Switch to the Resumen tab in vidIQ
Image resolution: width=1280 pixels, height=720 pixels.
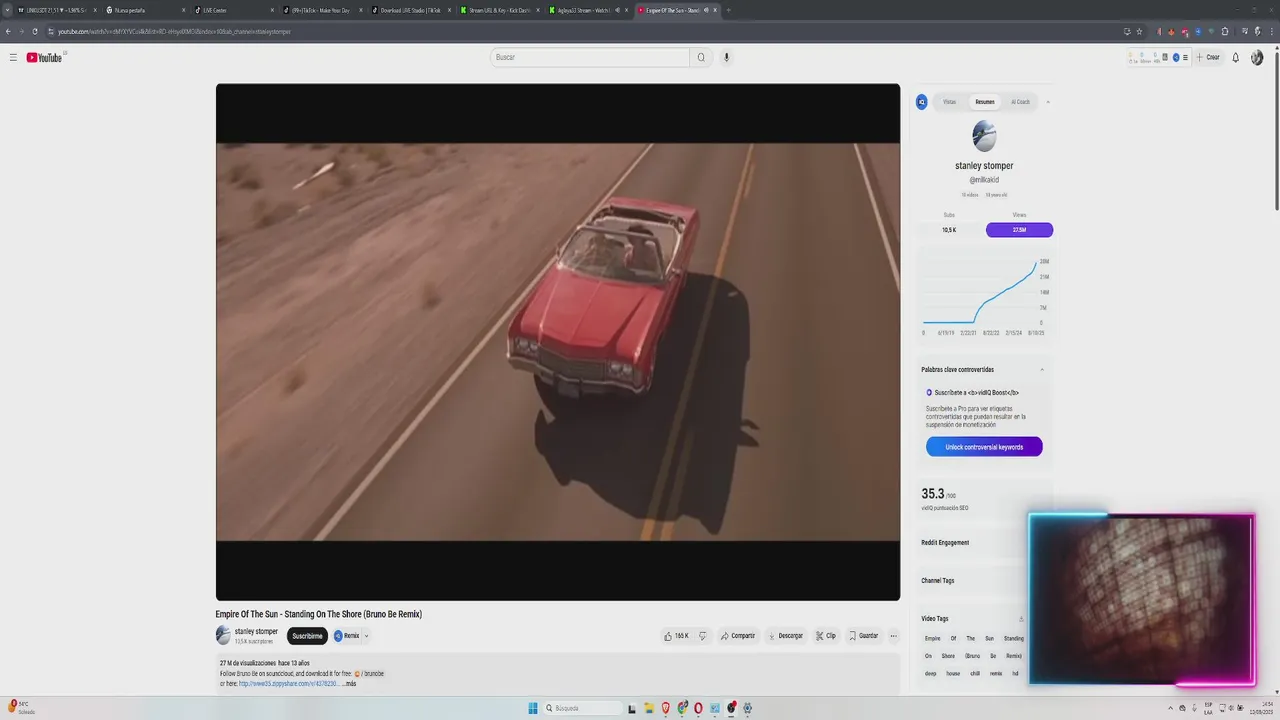(985, 102)
